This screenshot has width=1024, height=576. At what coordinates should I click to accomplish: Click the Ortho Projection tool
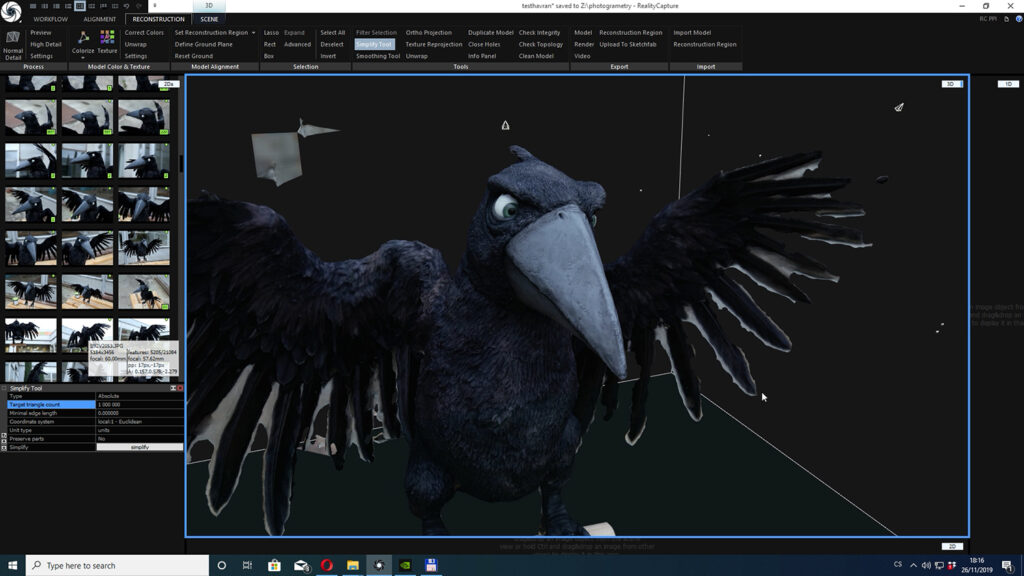point(428,33)
